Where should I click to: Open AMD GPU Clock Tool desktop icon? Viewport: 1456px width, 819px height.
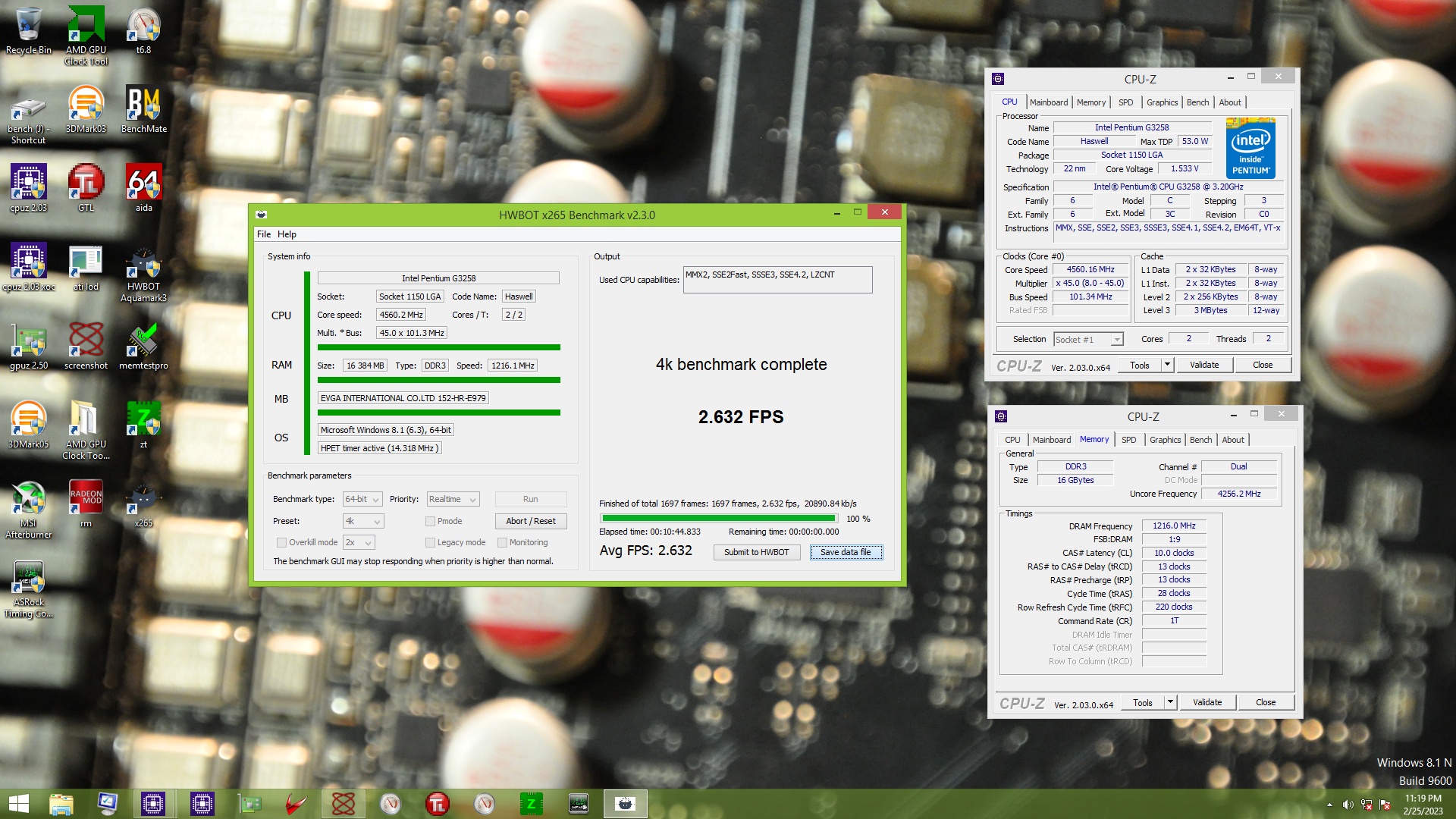[86, 35]
